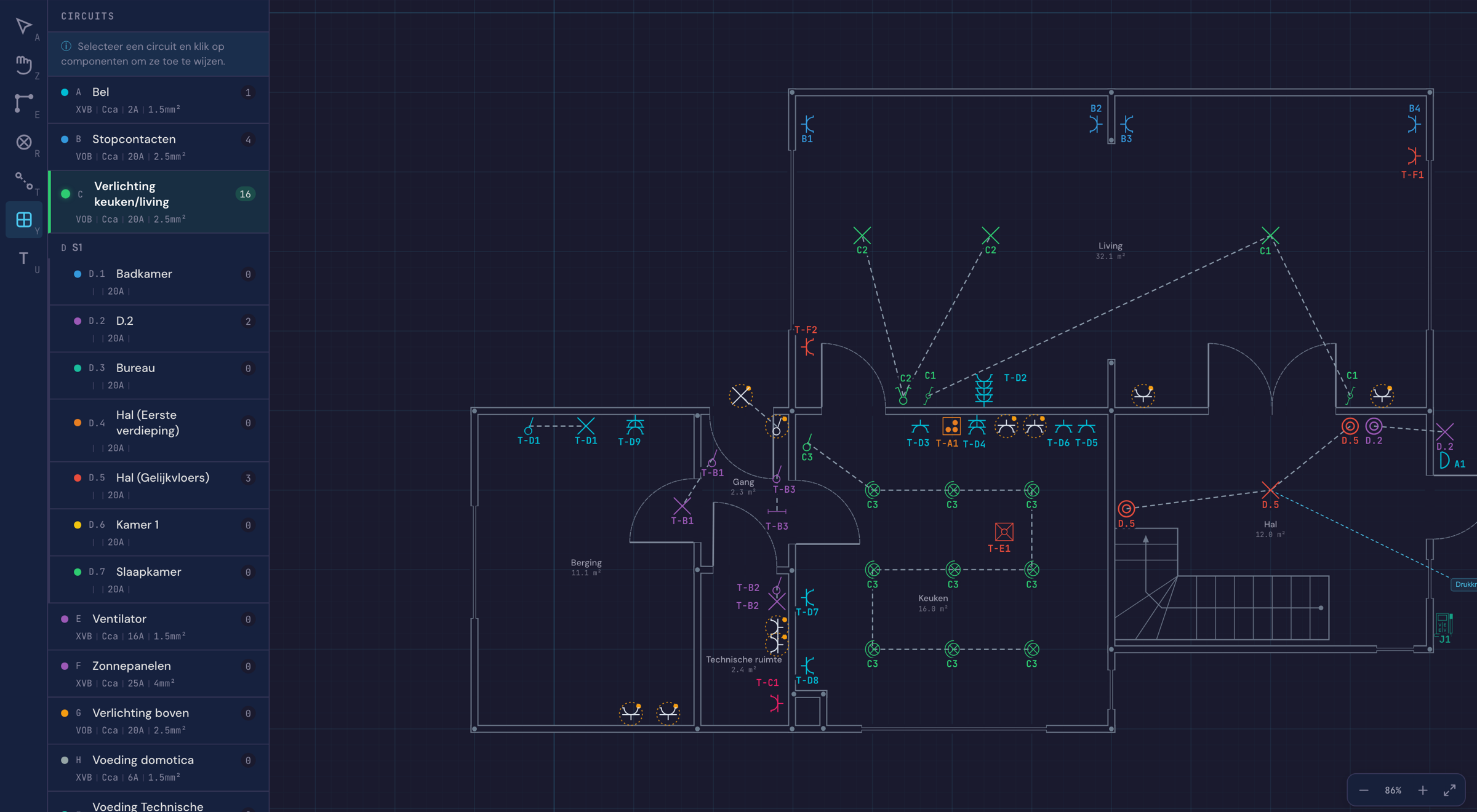
Task: Collapse the D S1 circuit group
Action: pos(72,247)
